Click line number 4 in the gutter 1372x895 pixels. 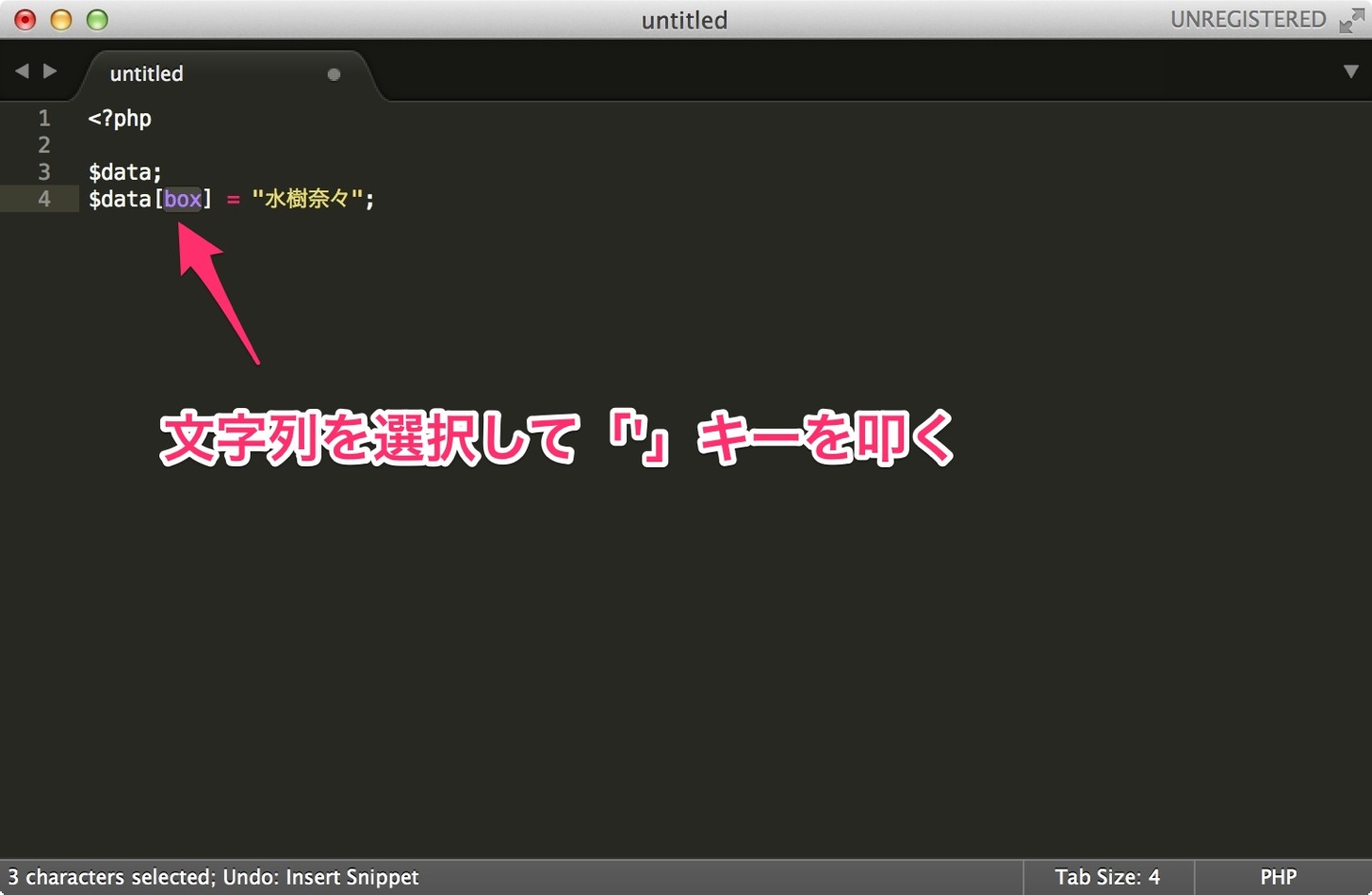(44, 199)
